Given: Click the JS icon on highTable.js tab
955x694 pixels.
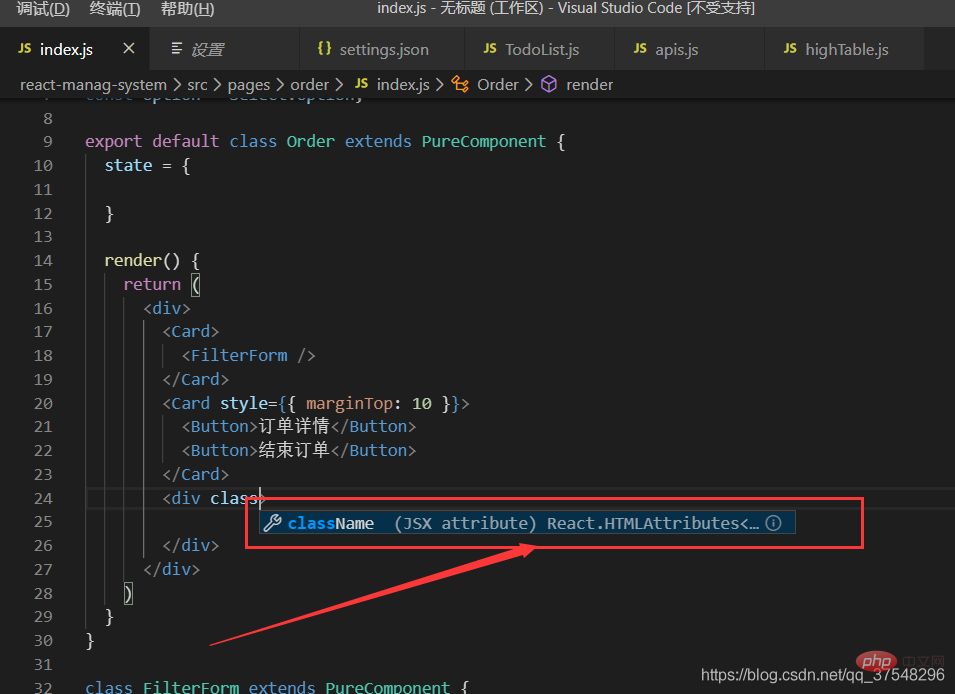Looking at the screenshot, I should (790, 49).
